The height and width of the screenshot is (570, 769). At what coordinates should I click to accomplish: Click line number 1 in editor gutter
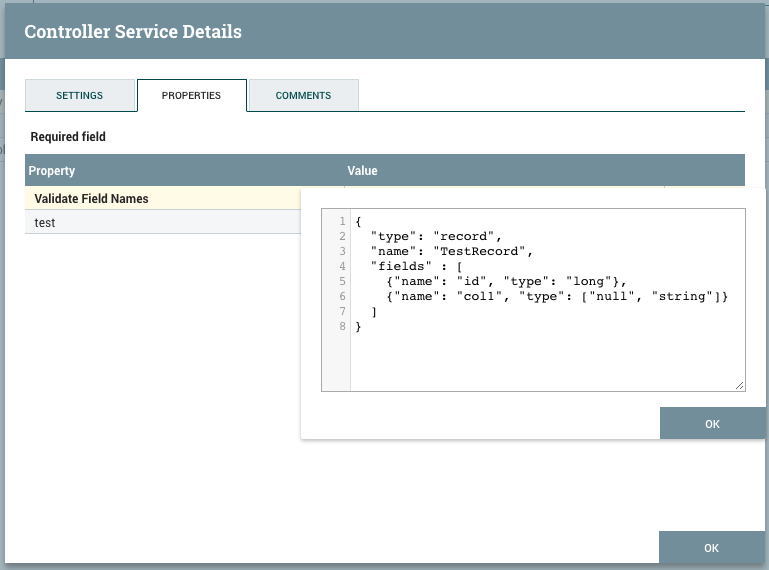342,221
